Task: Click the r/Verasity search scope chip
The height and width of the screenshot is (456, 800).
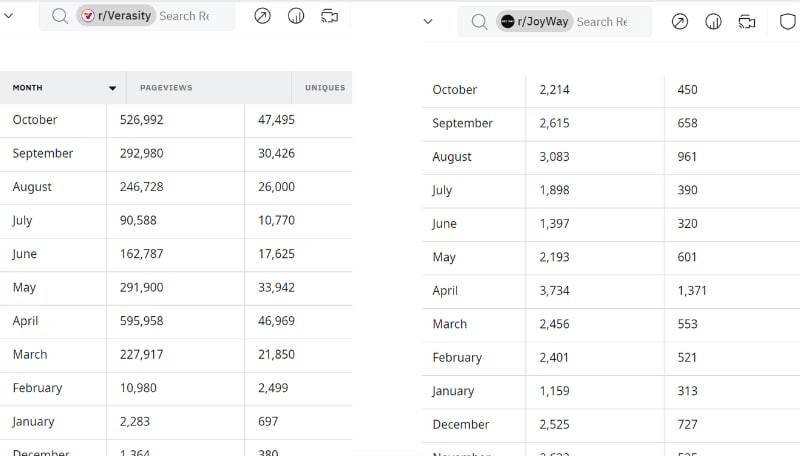Action: 116,16
